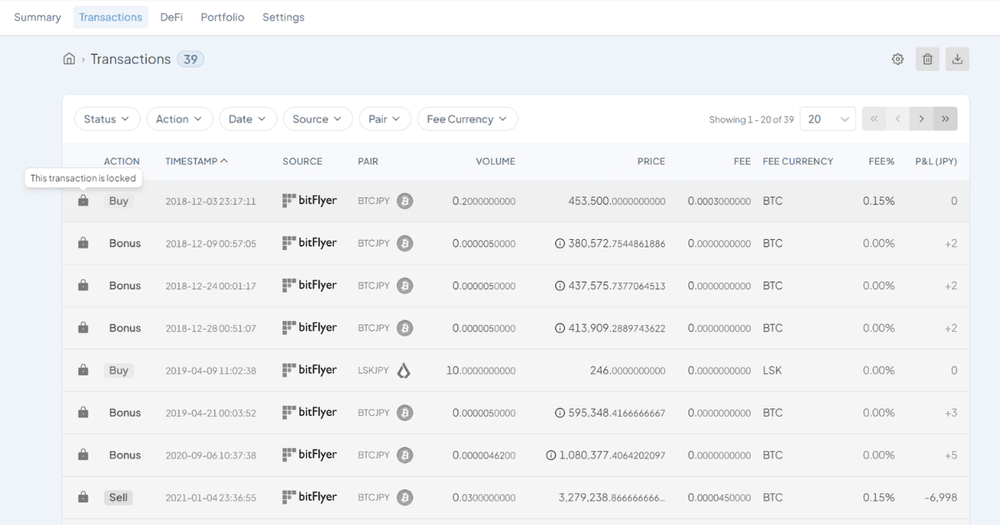
Task: Open the Source filter dropdown
Action: (317, 119)
